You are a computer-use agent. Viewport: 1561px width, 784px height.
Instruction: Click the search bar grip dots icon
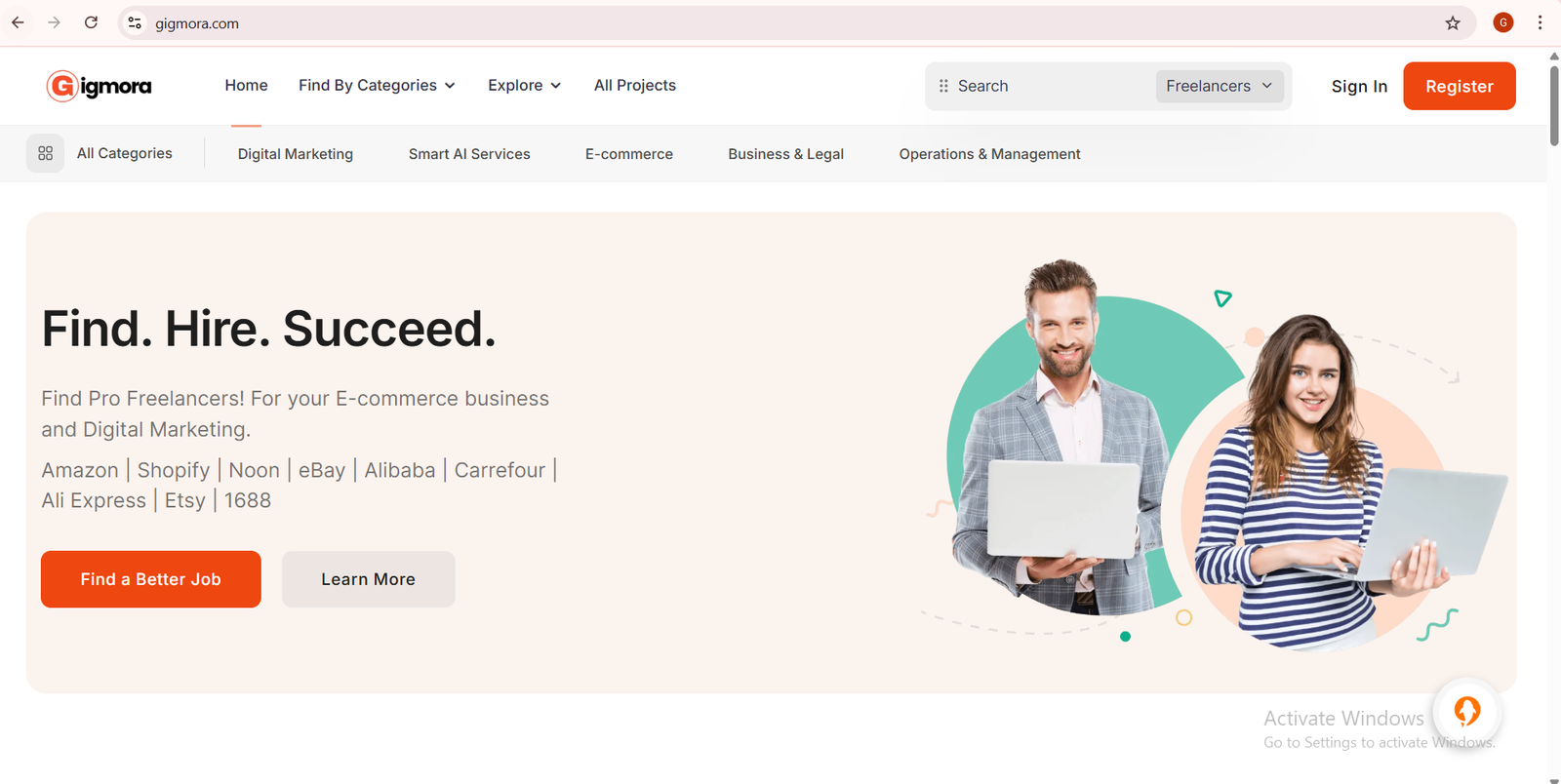(x=943, y=86)
